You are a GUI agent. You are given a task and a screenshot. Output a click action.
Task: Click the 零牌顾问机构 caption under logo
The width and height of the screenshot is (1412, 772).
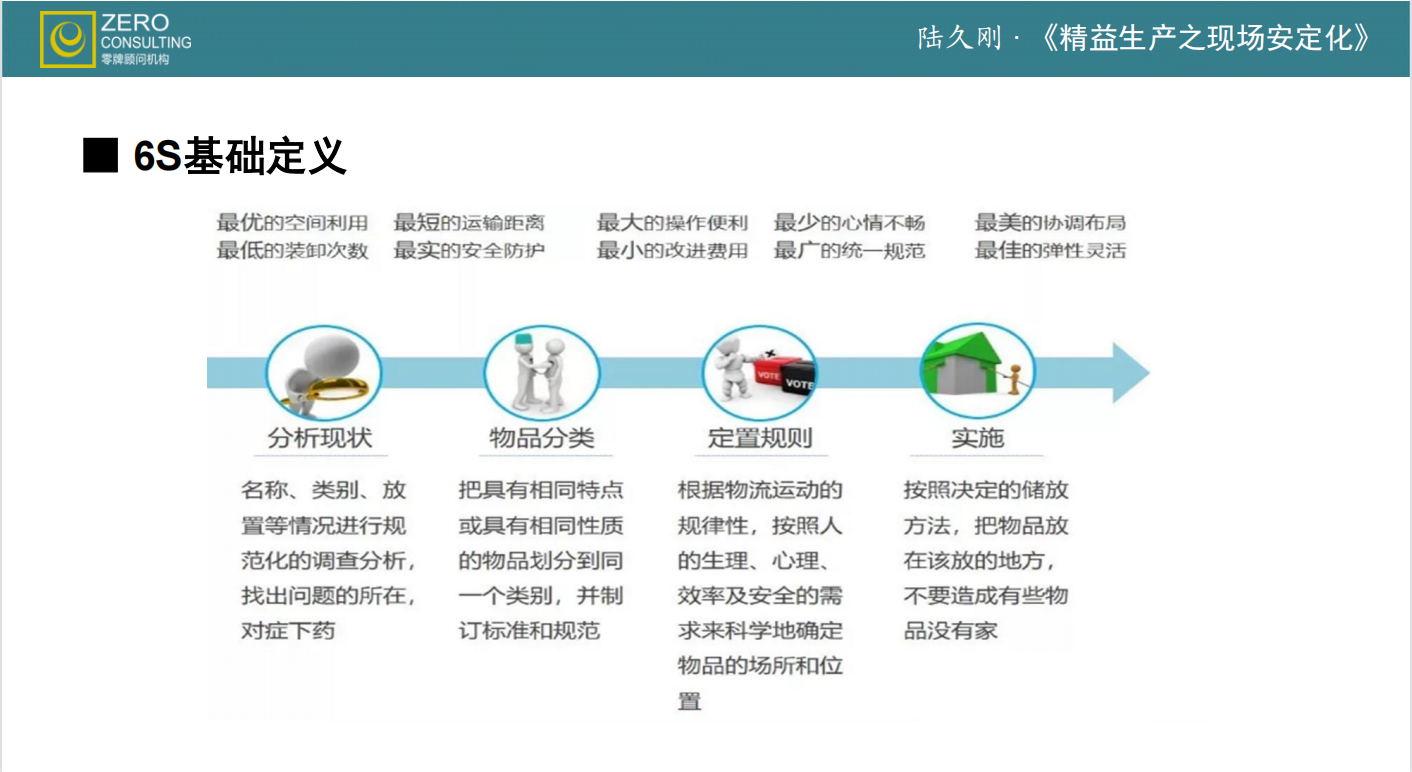[x=135, y=60]
